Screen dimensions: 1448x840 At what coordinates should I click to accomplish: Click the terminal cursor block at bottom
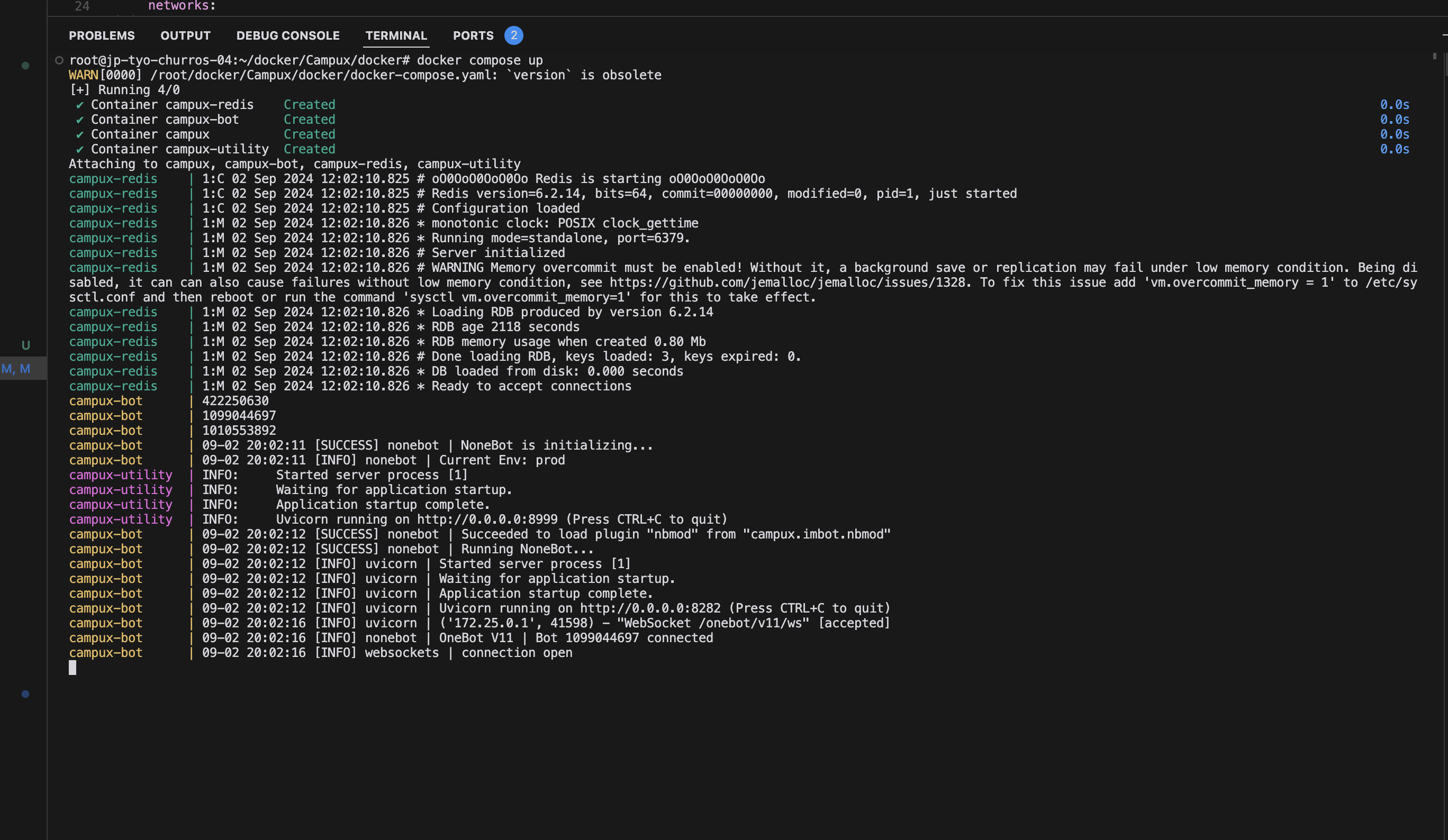pos(73,667)
